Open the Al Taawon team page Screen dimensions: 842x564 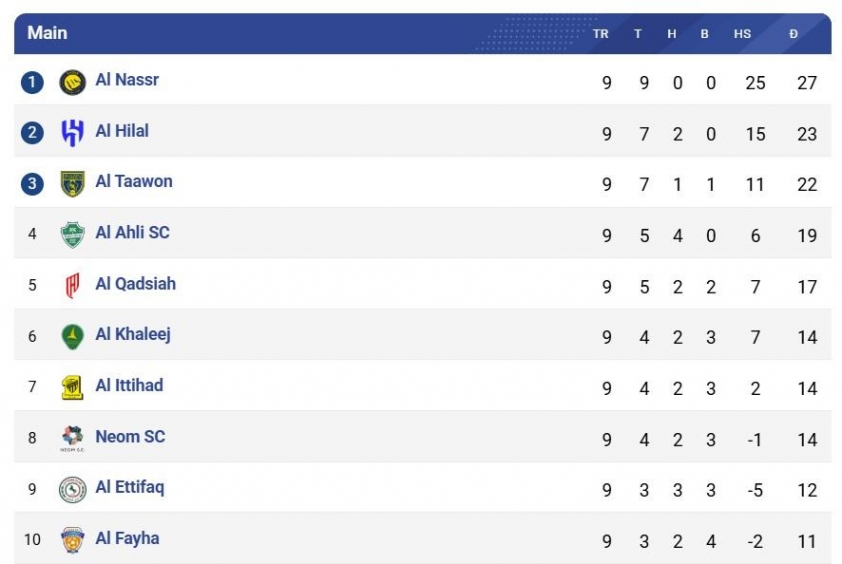tap(134, 182)
